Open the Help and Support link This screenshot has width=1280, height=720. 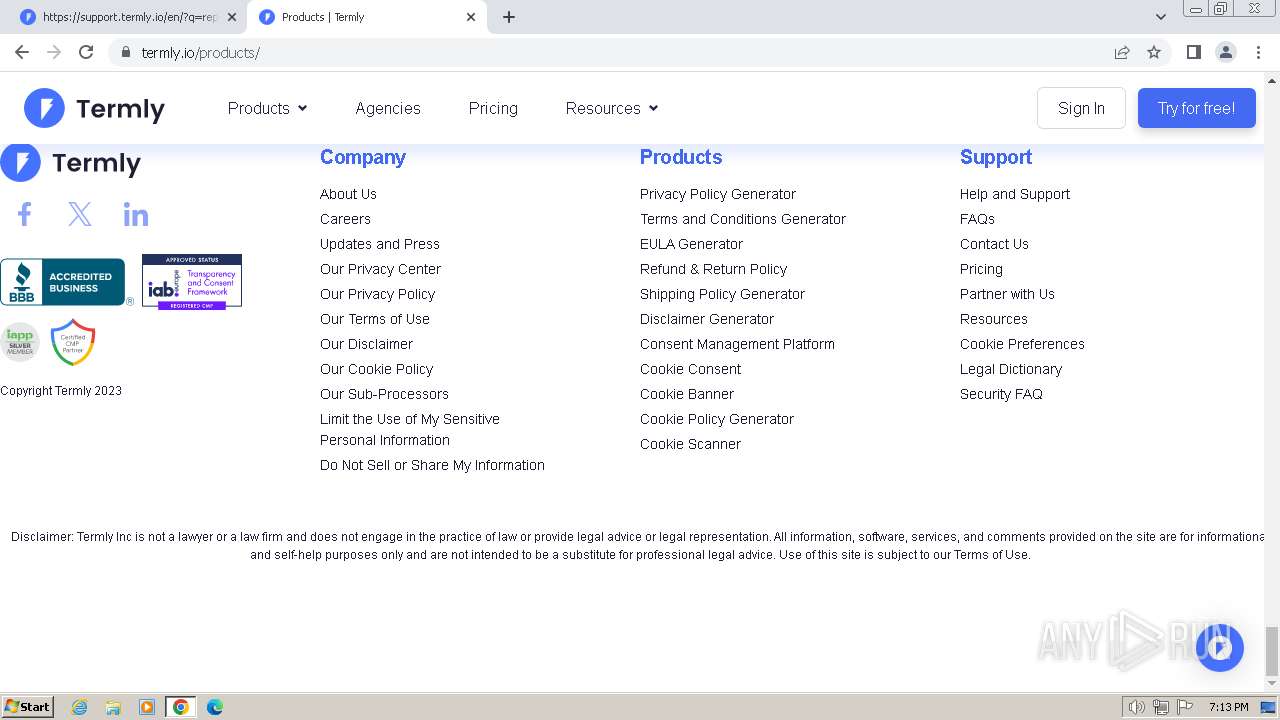tap(1015, 194)
